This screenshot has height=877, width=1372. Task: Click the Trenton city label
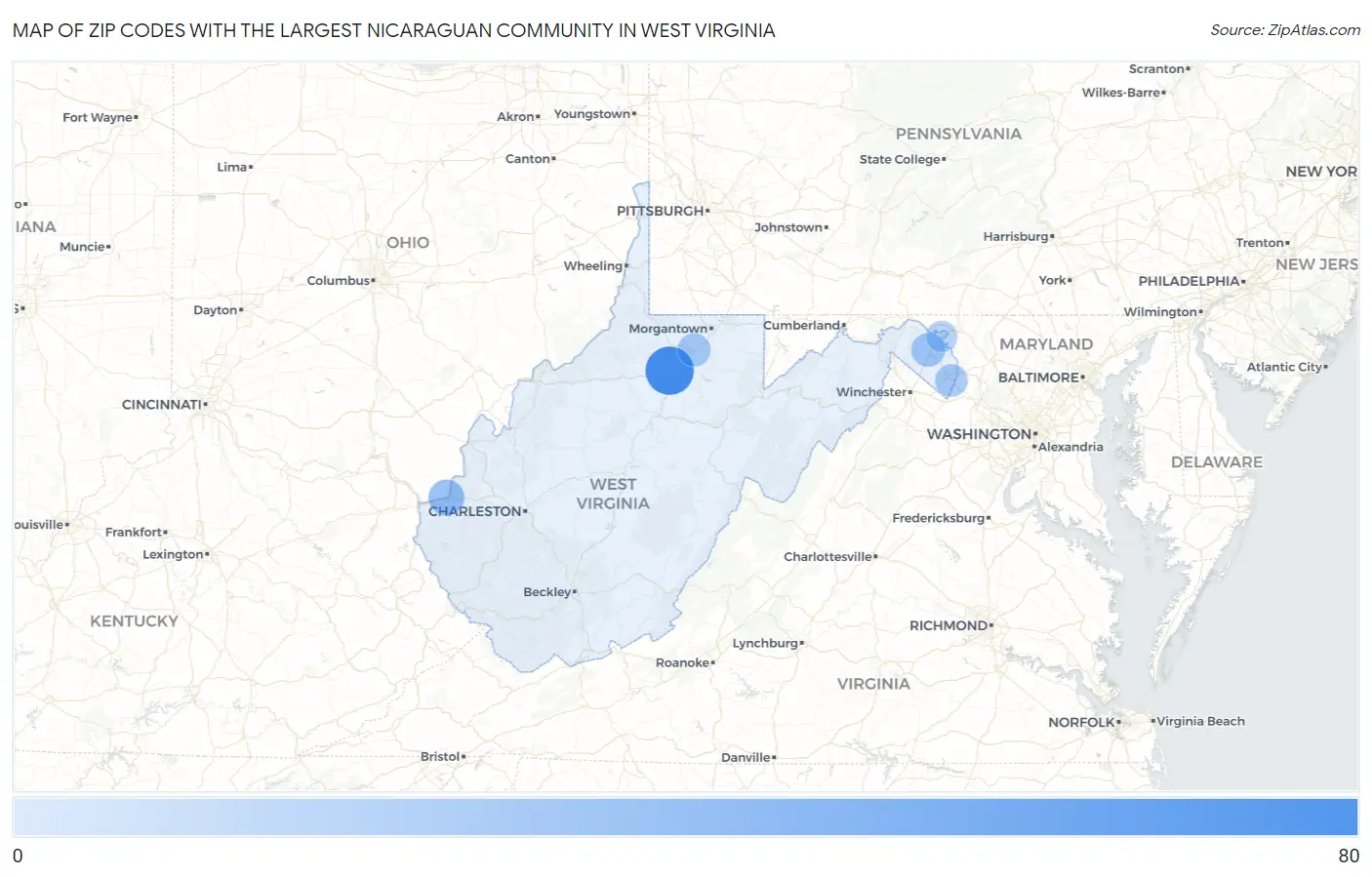click(1260, 243)
